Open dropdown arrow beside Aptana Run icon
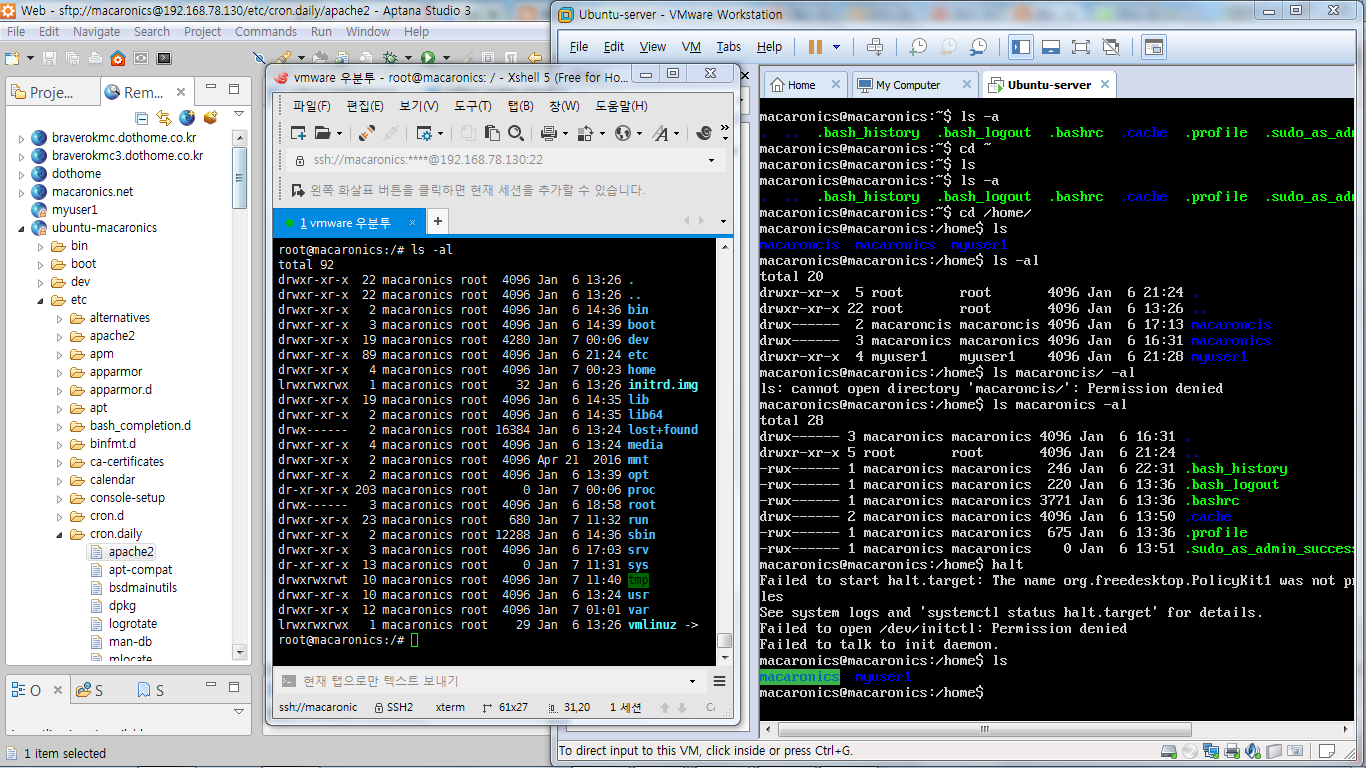The width and height of the screenshot is (1366, 768). tap(446, 59)
